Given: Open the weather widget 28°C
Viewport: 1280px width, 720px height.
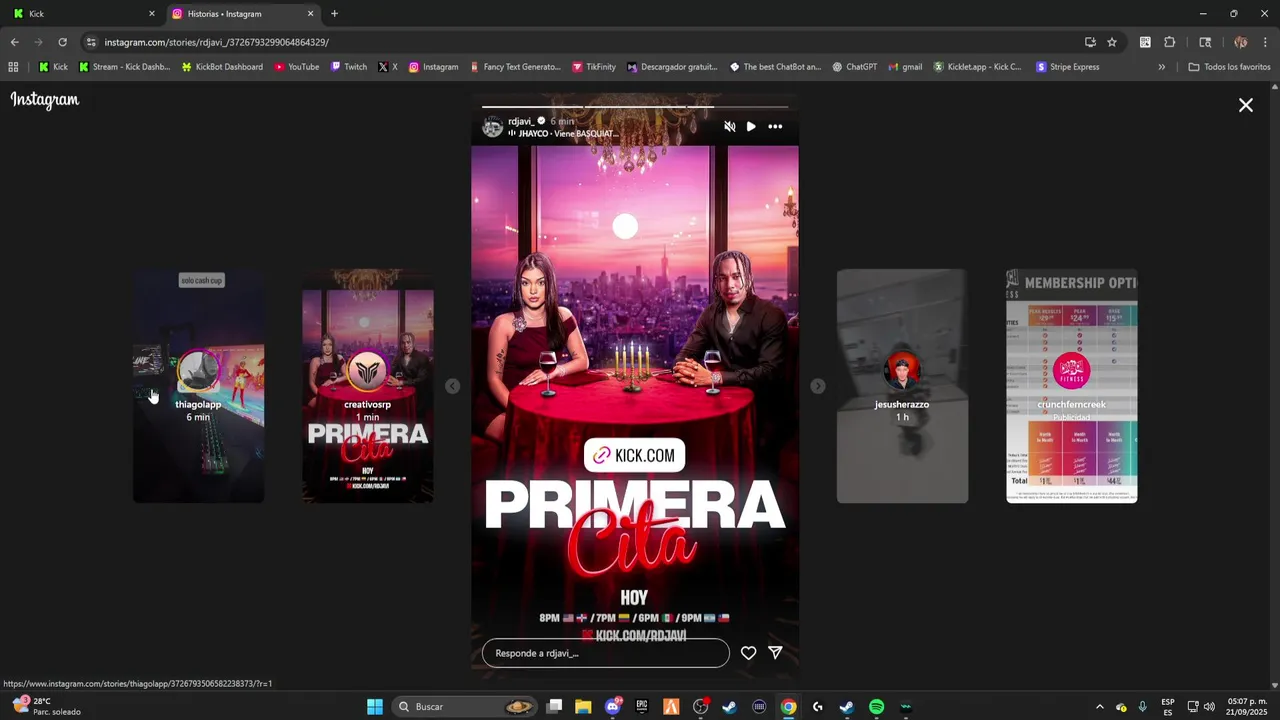Looking at the screenshot, I should coord(46,707).
